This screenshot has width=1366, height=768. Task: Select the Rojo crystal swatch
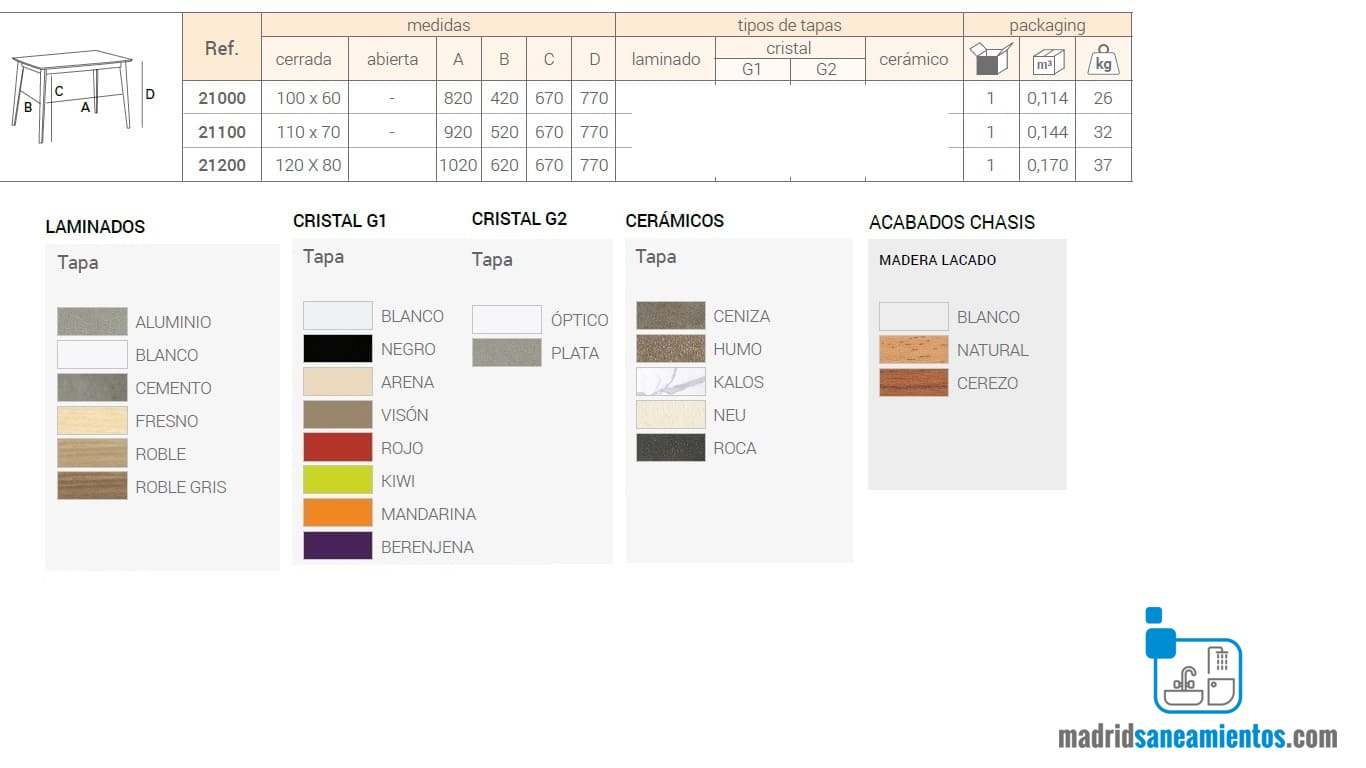point(338,448)
